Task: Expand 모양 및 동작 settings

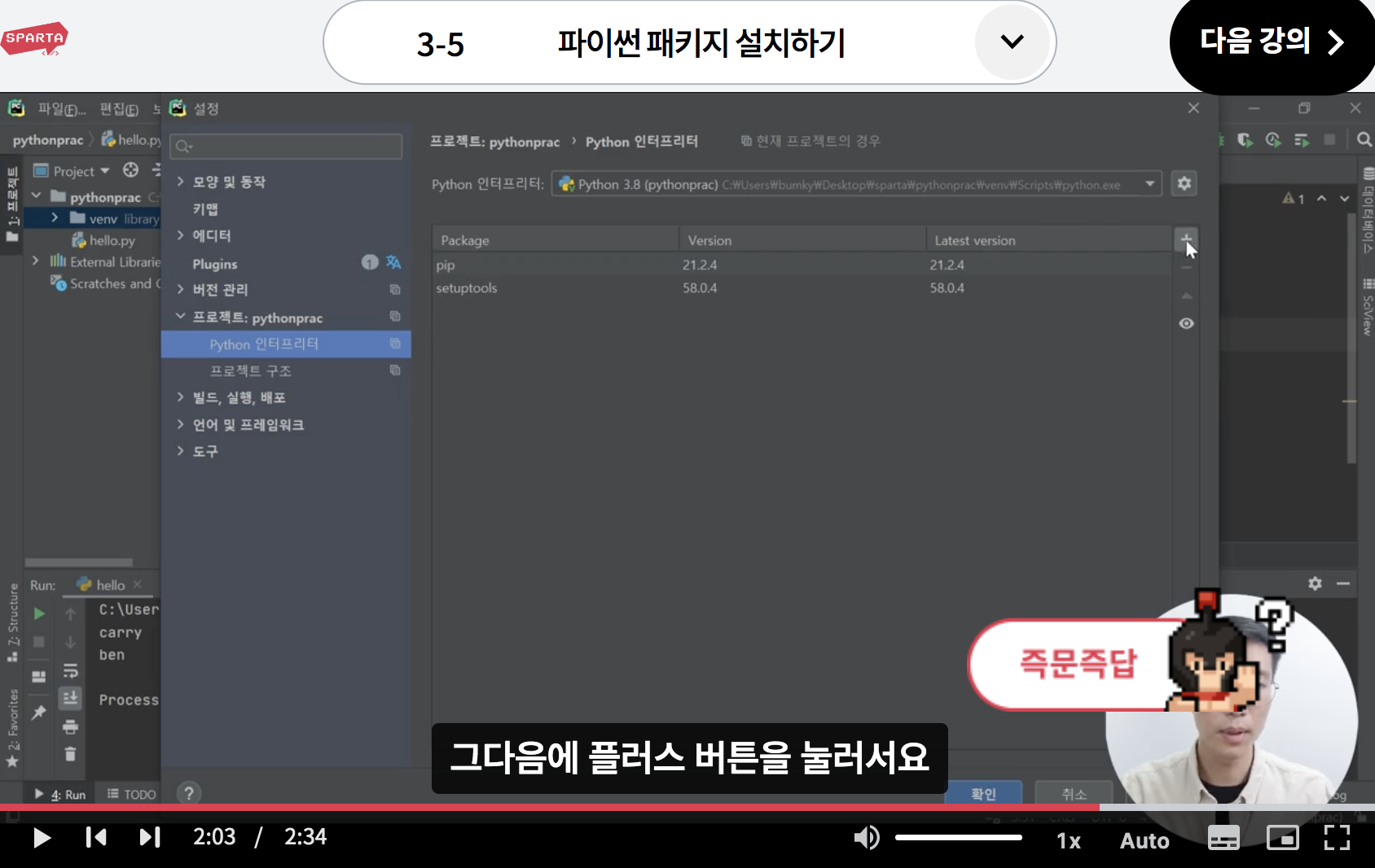Action: point(180,182)
